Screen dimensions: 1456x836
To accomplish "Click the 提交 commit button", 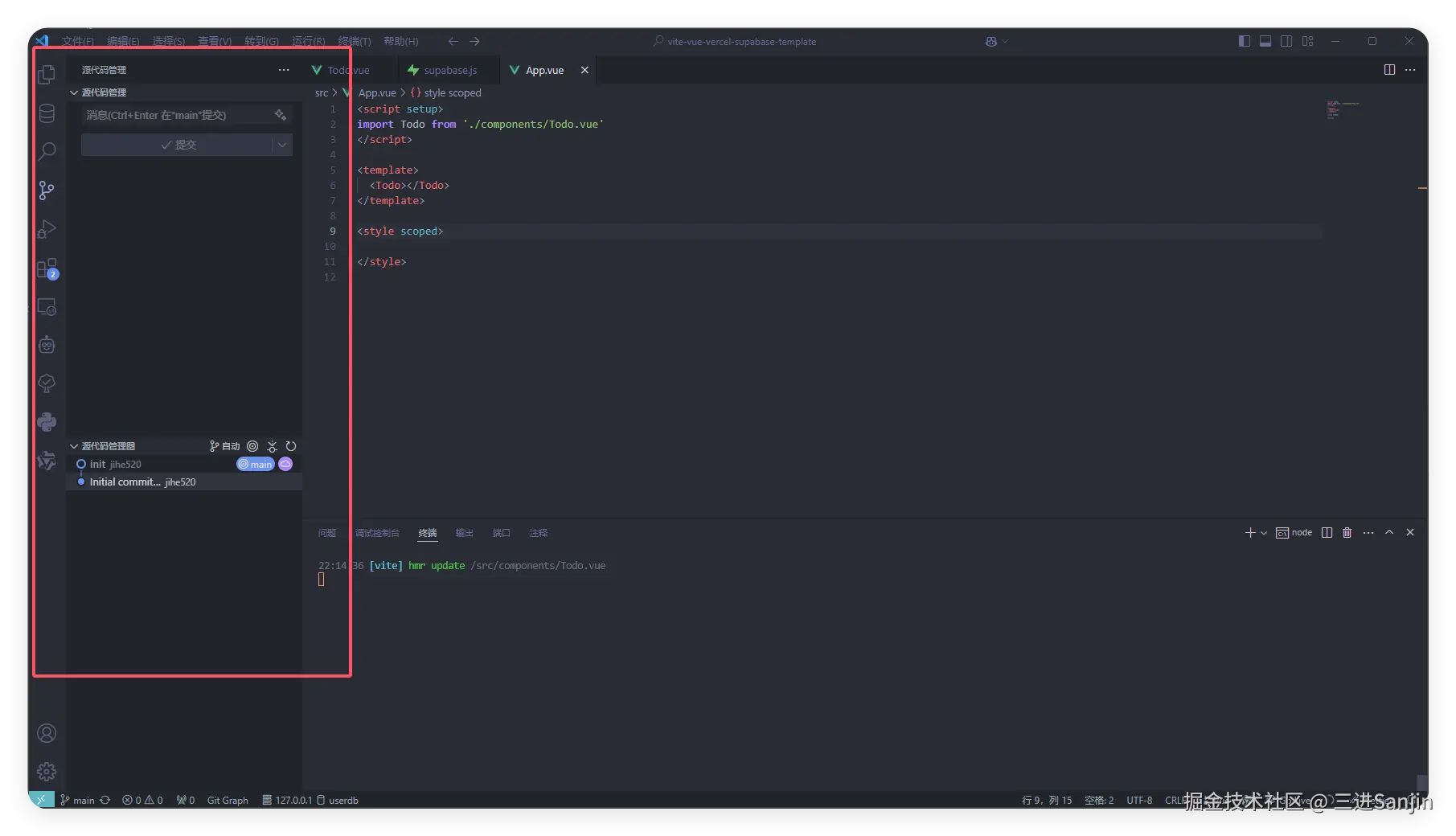I will click(178, 145).
